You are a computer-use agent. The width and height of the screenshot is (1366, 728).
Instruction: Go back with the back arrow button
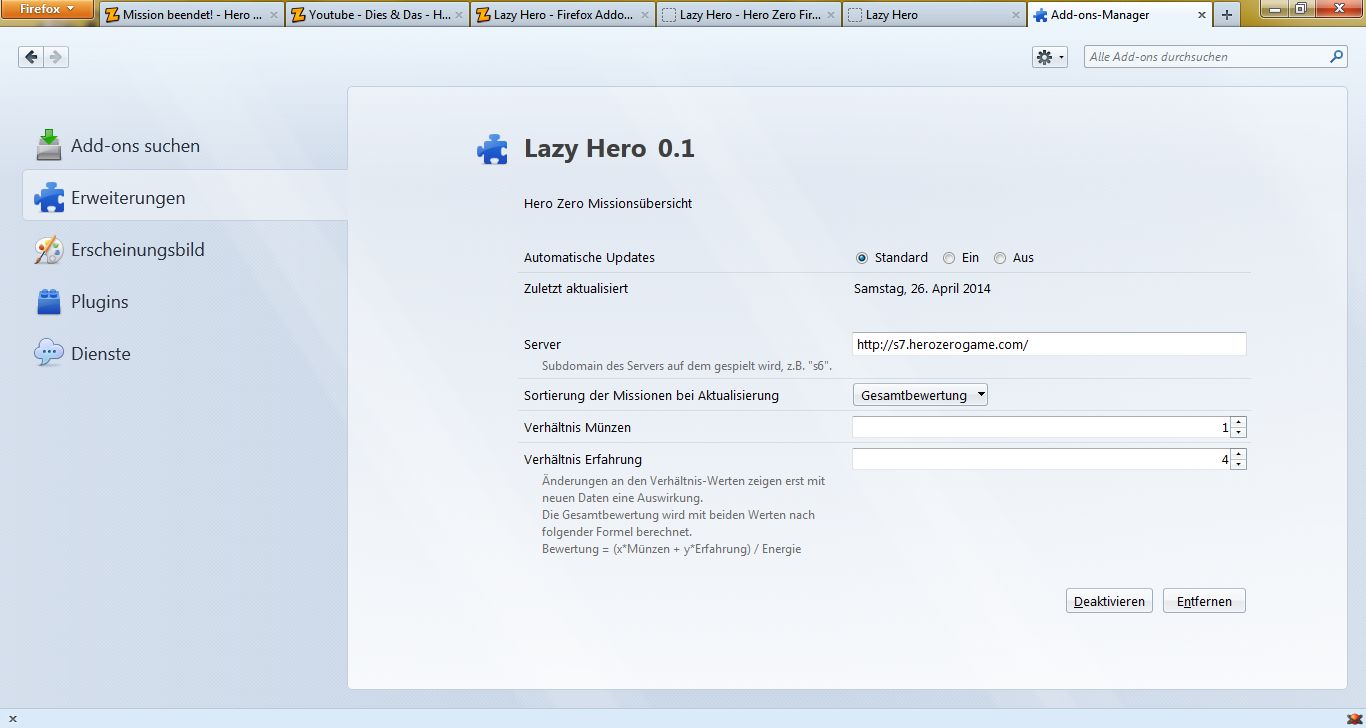coord(31,57)
